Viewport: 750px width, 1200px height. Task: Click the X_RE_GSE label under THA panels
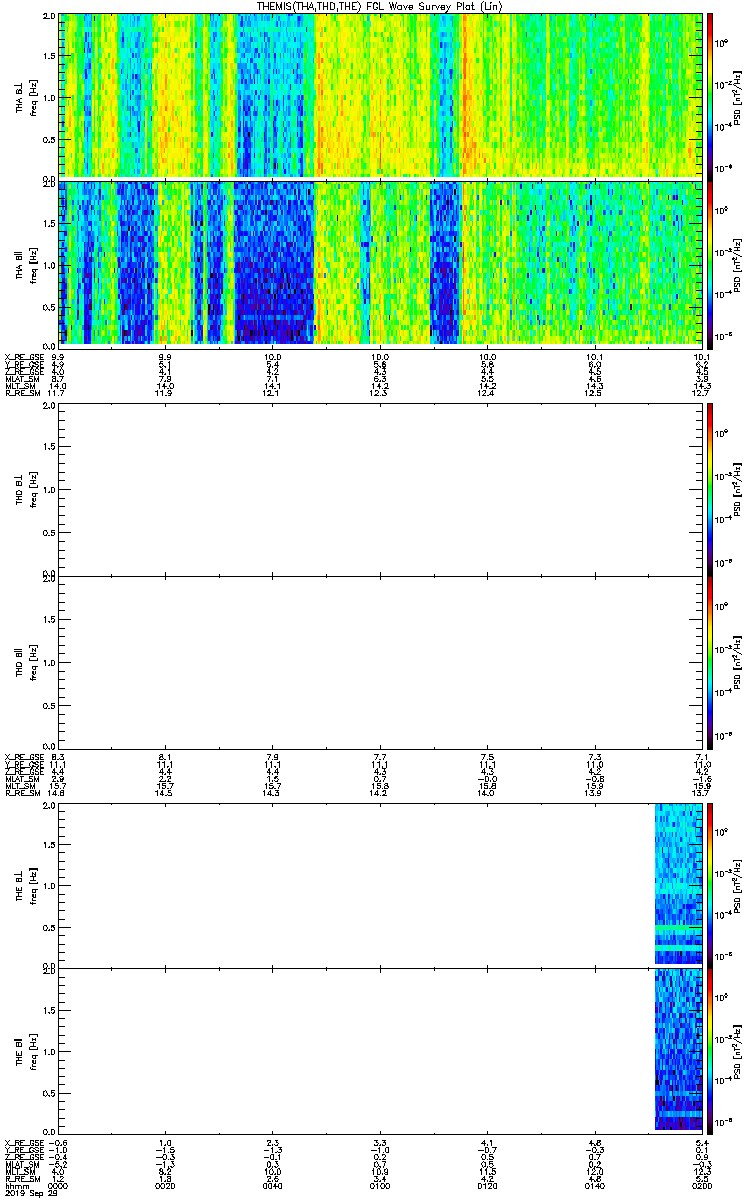pos(25,356)
